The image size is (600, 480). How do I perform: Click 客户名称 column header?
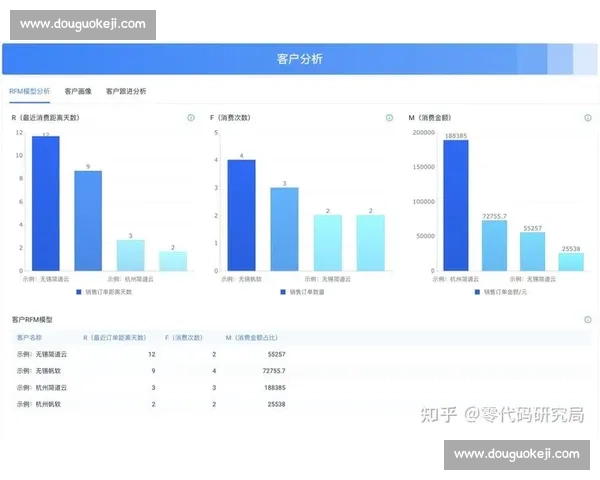click(29, 338)
